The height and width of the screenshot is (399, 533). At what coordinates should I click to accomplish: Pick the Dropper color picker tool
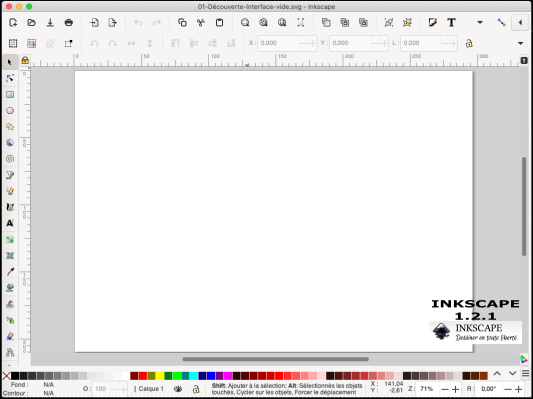[x=10, y=272]
